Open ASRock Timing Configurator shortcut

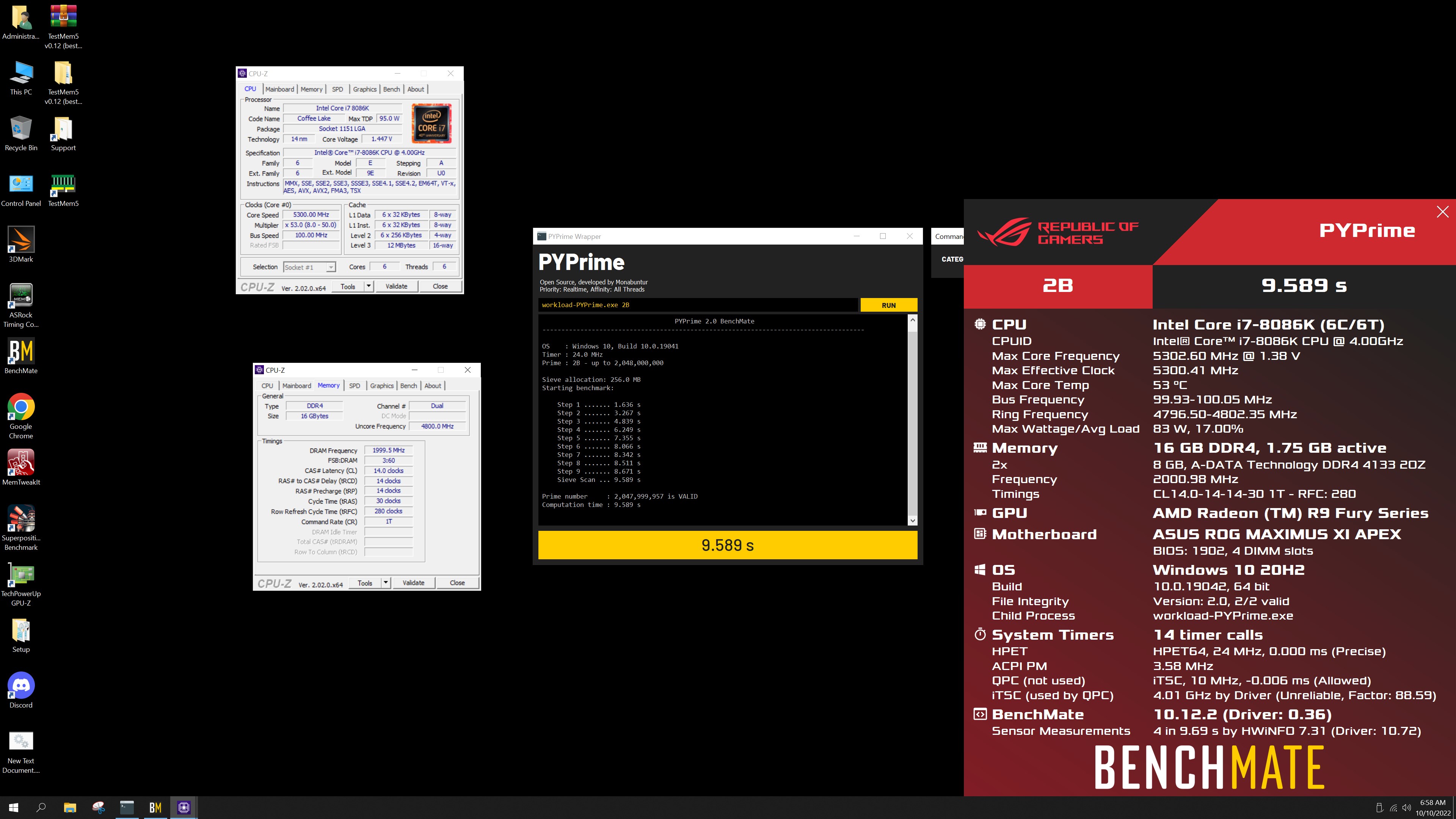coord(21,305)
